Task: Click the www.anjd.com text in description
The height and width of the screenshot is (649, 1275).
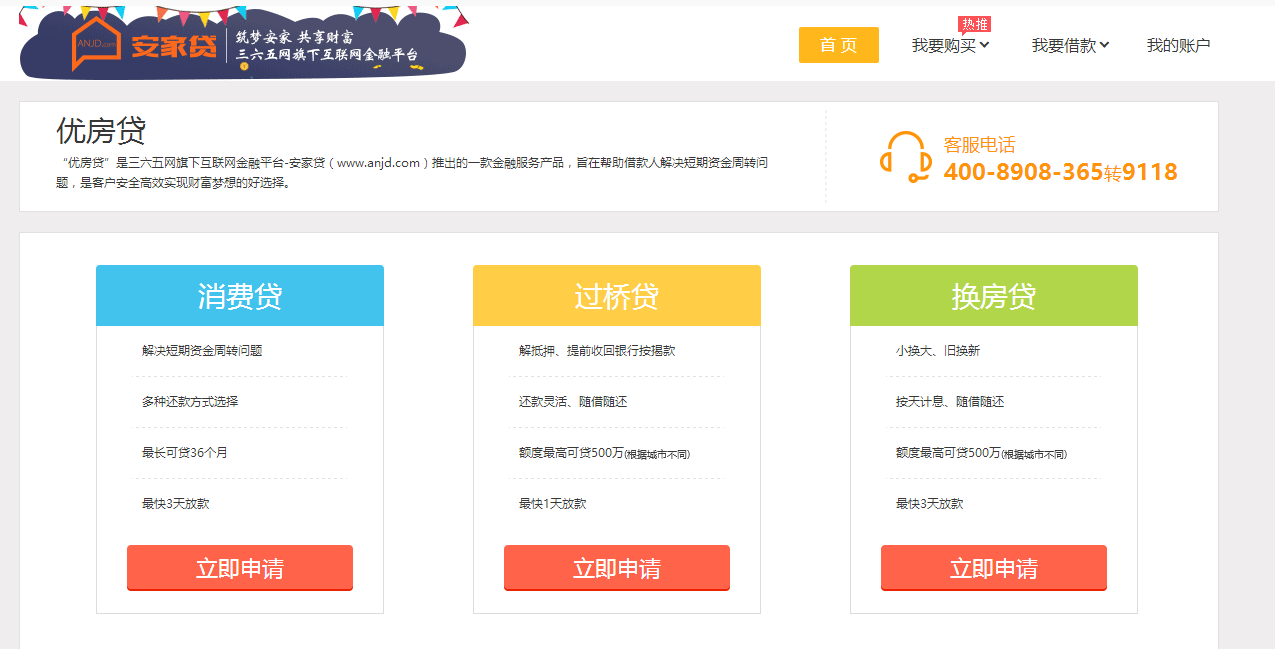Action: click(x=378, y=163)
